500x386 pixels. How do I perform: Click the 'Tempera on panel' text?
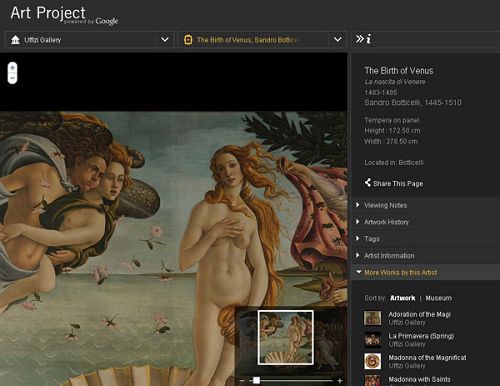(x=392, y=120)
